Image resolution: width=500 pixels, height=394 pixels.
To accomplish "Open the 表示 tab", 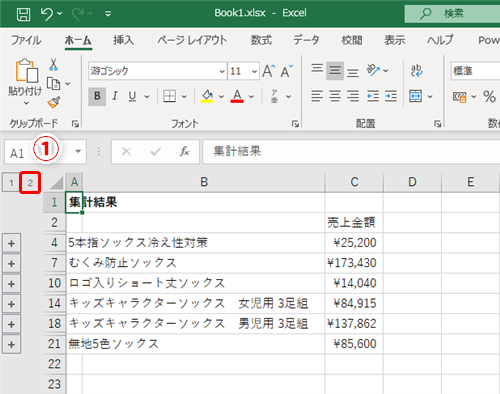I will (x=395, y=41).
